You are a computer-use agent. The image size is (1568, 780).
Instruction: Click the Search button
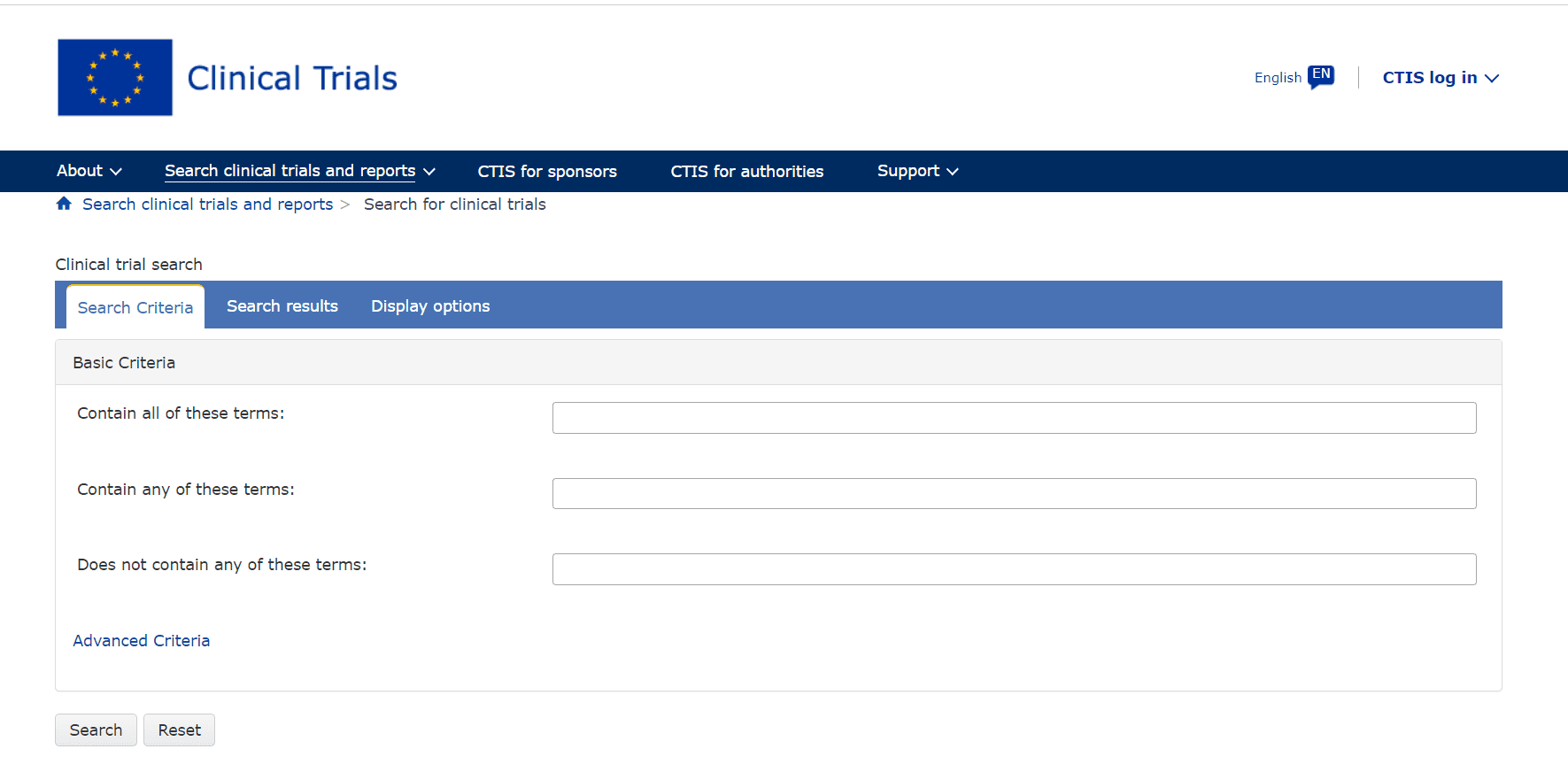[96, 730]
